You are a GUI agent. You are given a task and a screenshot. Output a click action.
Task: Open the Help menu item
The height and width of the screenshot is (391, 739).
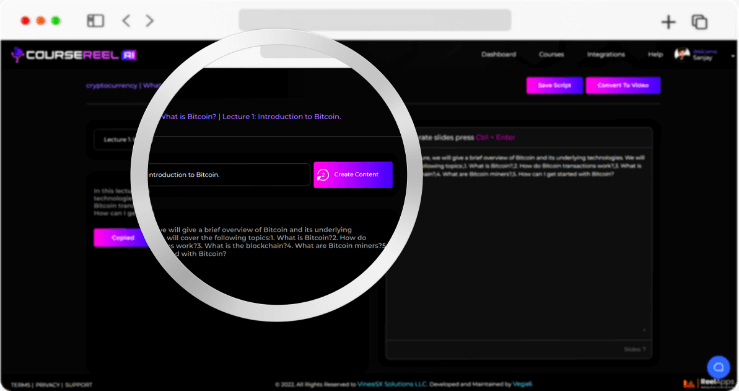pos(655,54)
